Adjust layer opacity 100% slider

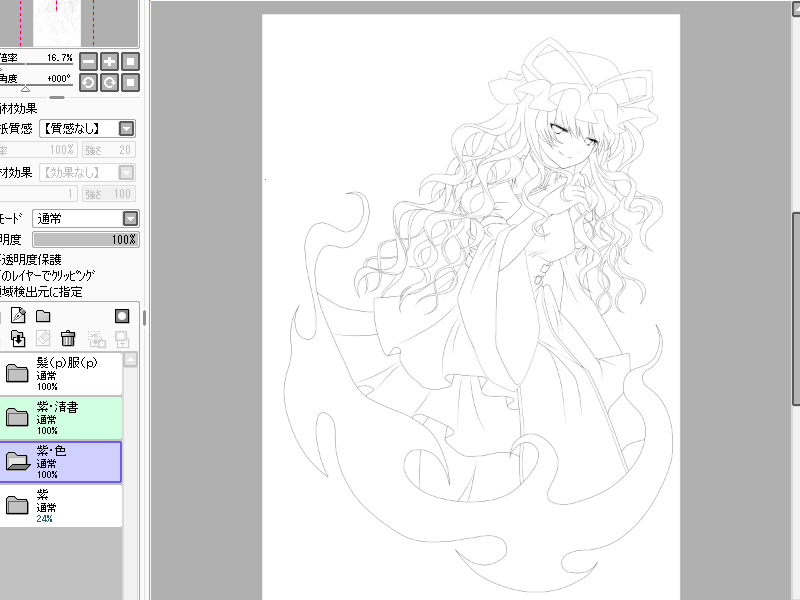[86, 239]
